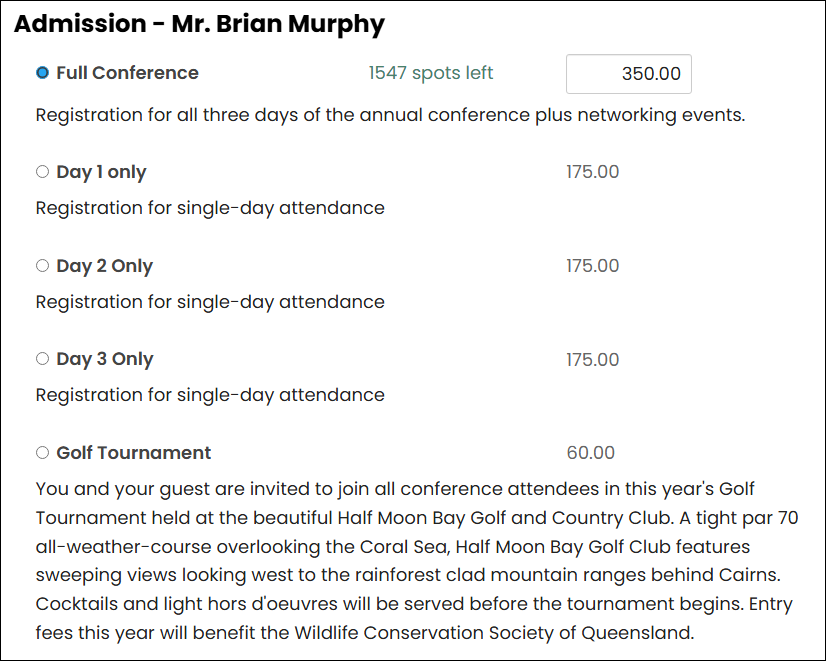The height and width of the screenshot is (661, 826).
Task: Select the Full Conference radio button
Action: click(x=43, y=73)
